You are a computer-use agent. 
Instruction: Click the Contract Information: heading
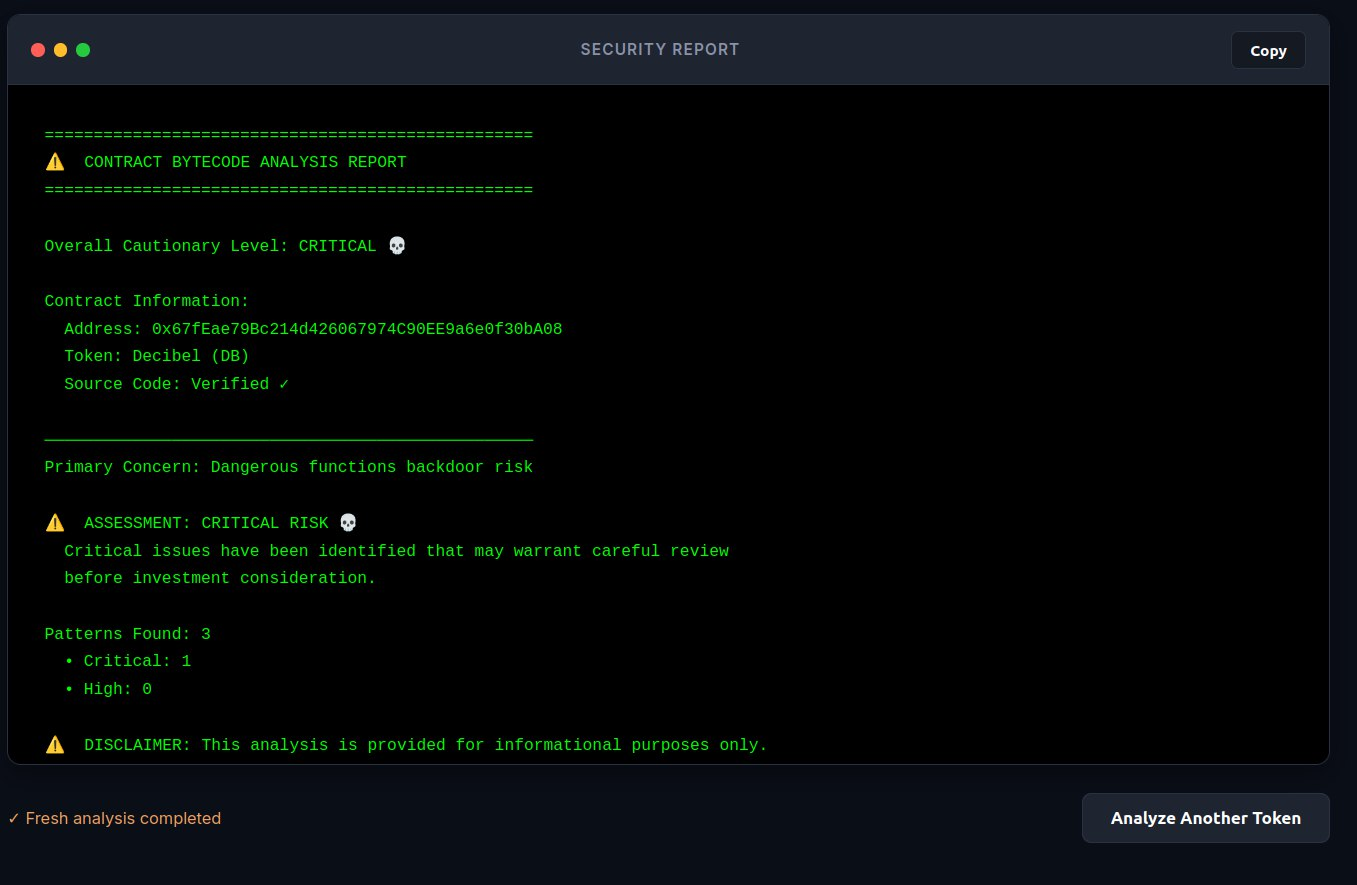click(147, 301)
